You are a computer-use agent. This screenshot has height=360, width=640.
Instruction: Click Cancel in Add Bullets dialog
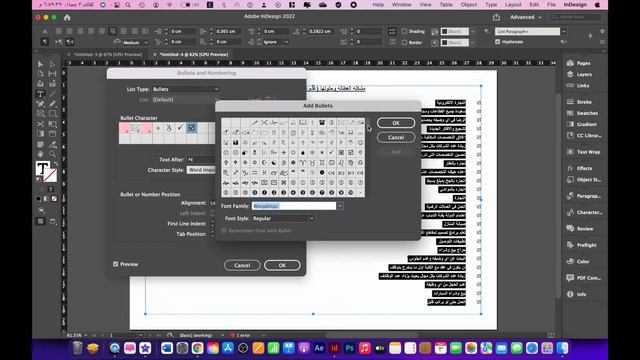coord(396,138)
